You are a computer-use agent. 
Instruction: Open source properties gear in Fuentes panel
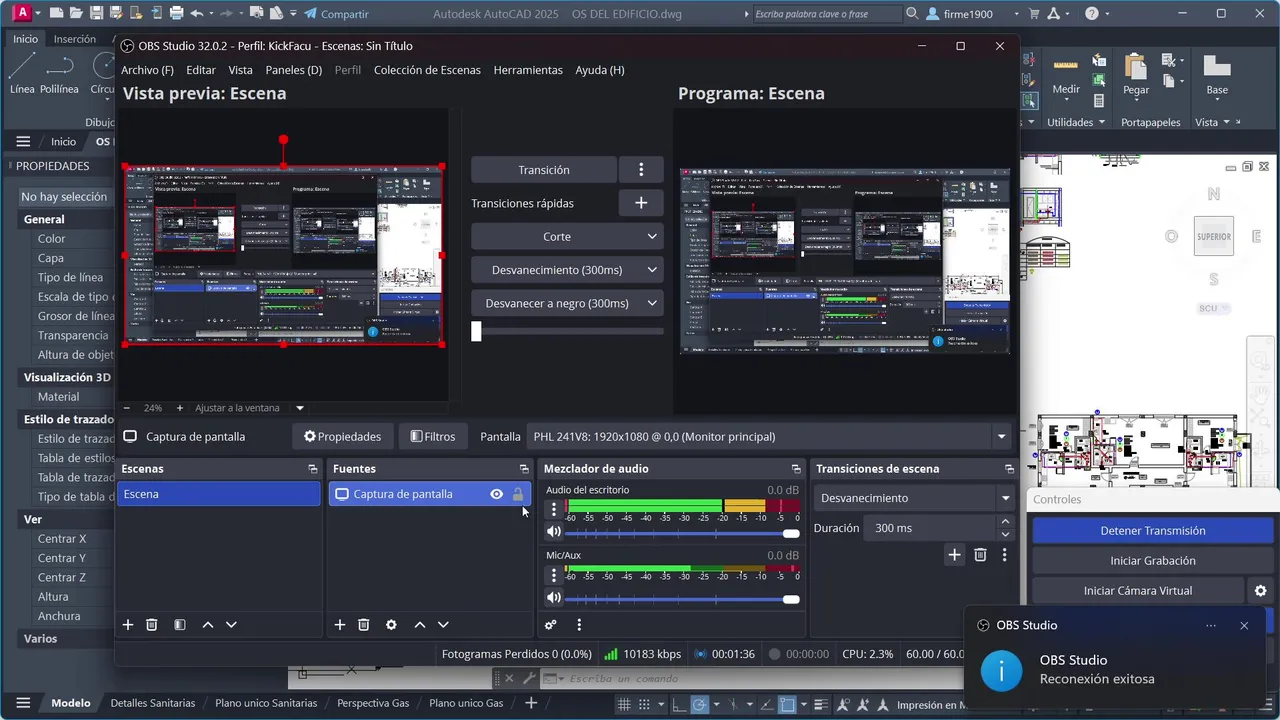point(391,625)
